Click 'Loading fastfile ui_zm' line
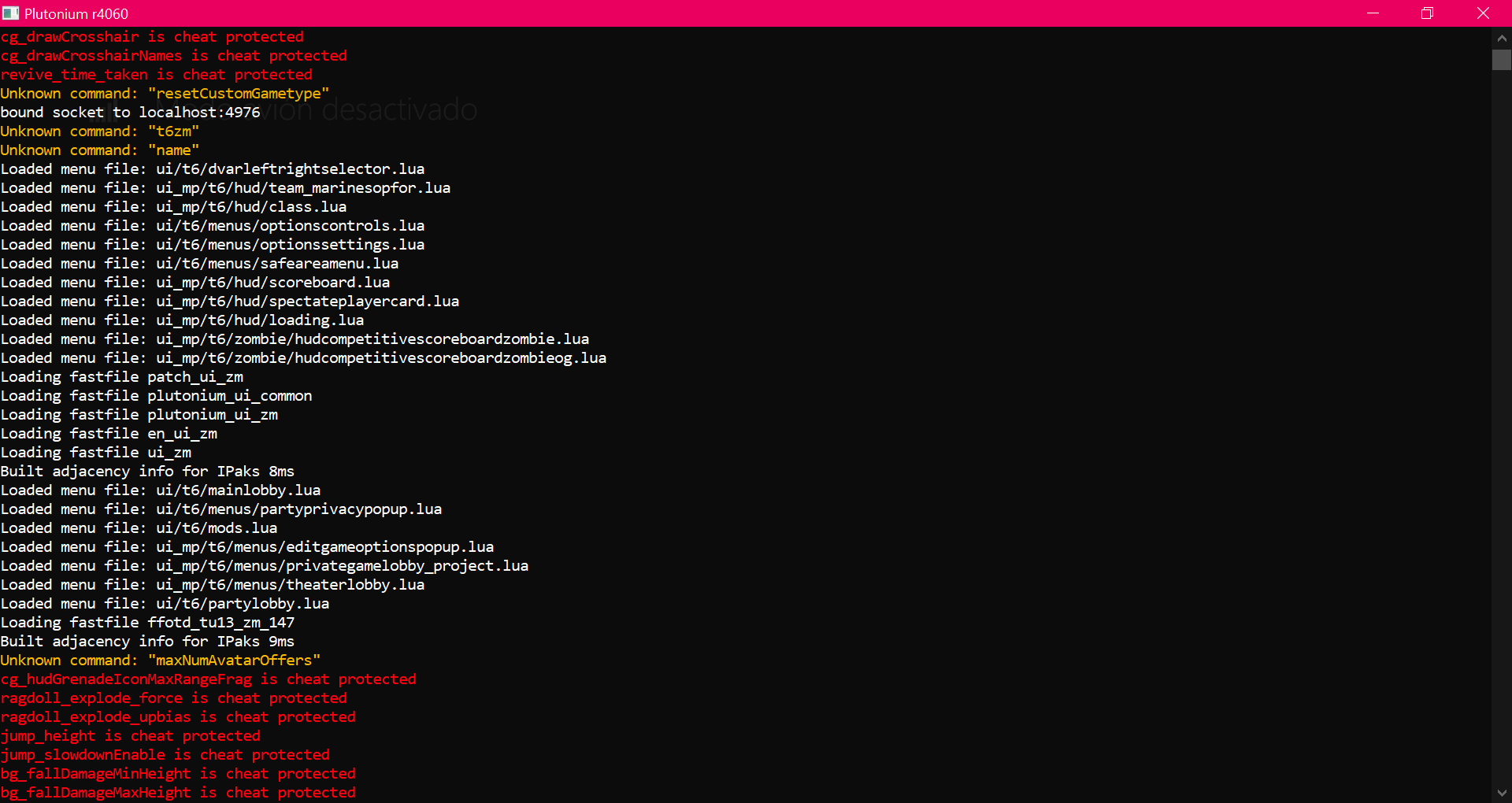The height and width of the screenshot is (803, 1512). tap(95, 453)
